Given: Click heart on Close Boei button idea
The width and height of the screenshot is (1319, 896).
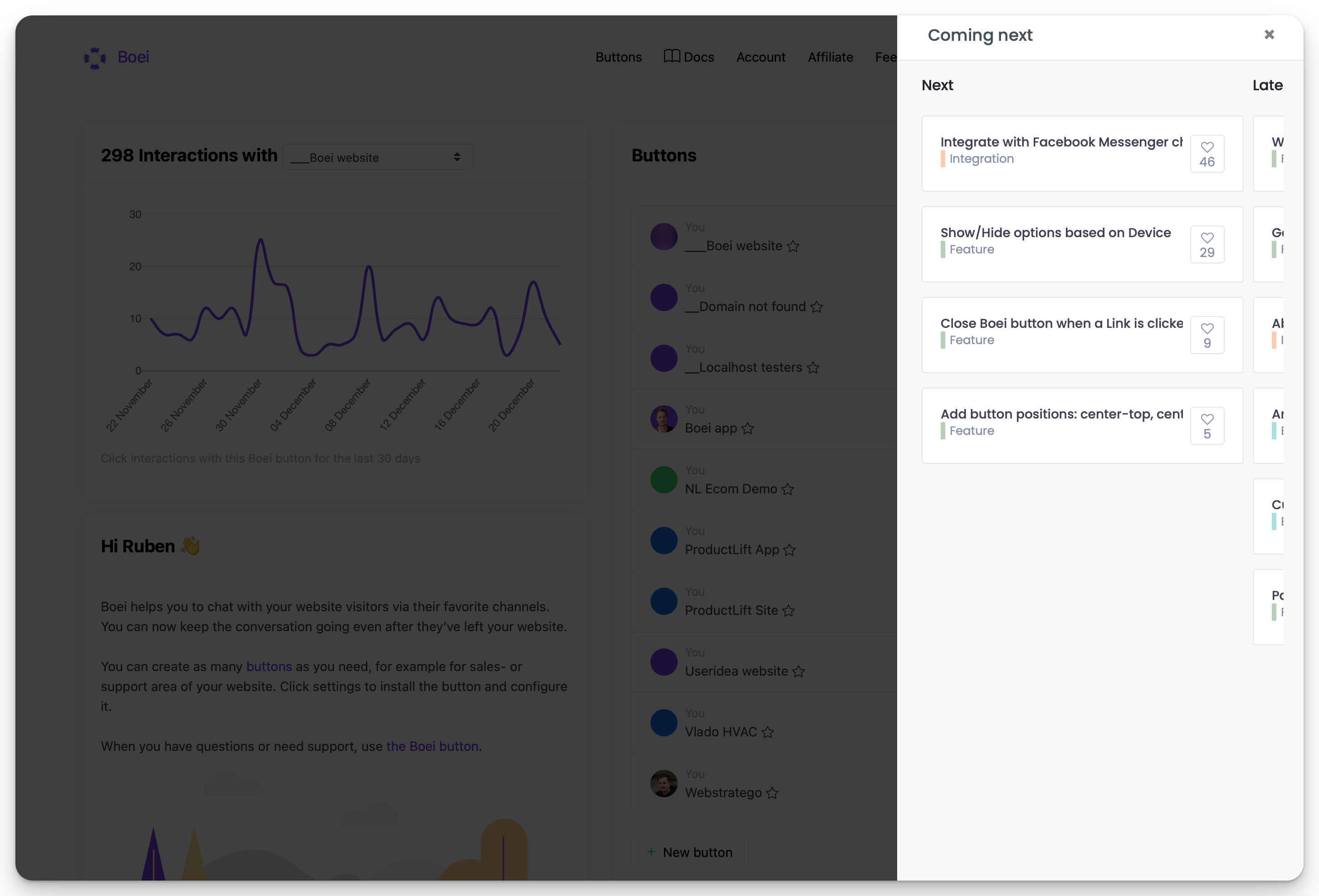Looking at the screenshot, I should tap(1207, 335).
